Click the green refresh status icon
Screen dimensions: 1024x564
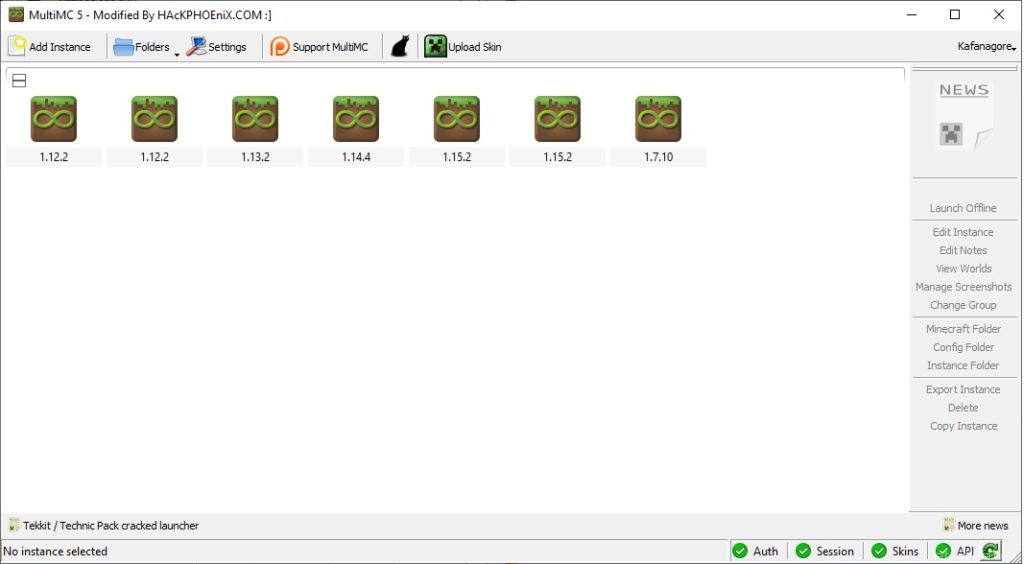pos(991,551)
